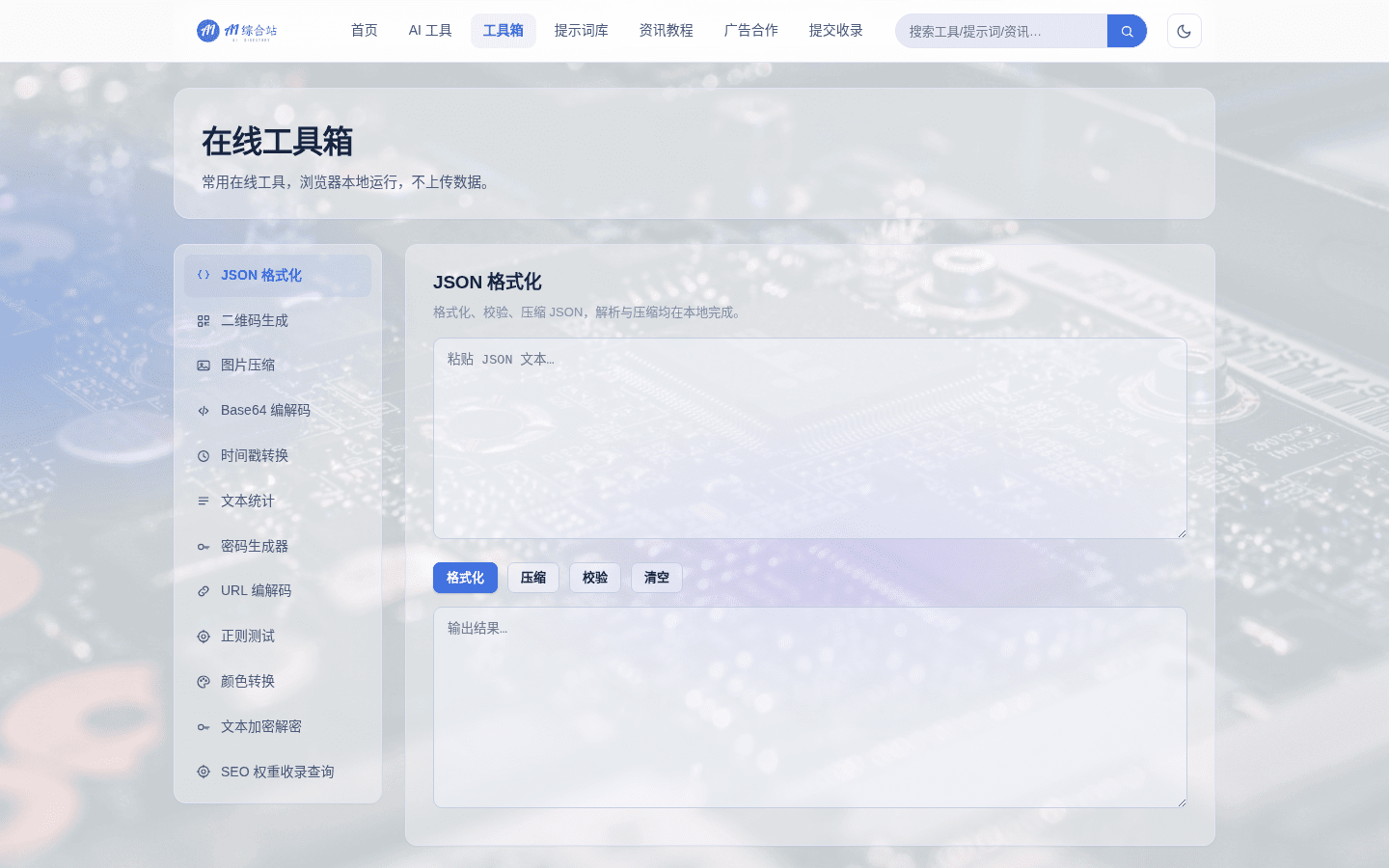Click the 密码生成器 key icon

coord(204,547)
